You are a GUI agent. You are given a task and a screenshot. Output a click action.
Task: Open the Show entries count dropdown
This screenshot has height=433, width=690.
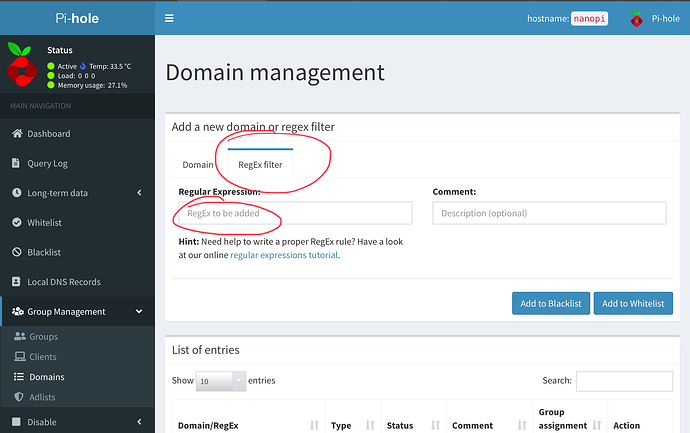tap(220, 381)
